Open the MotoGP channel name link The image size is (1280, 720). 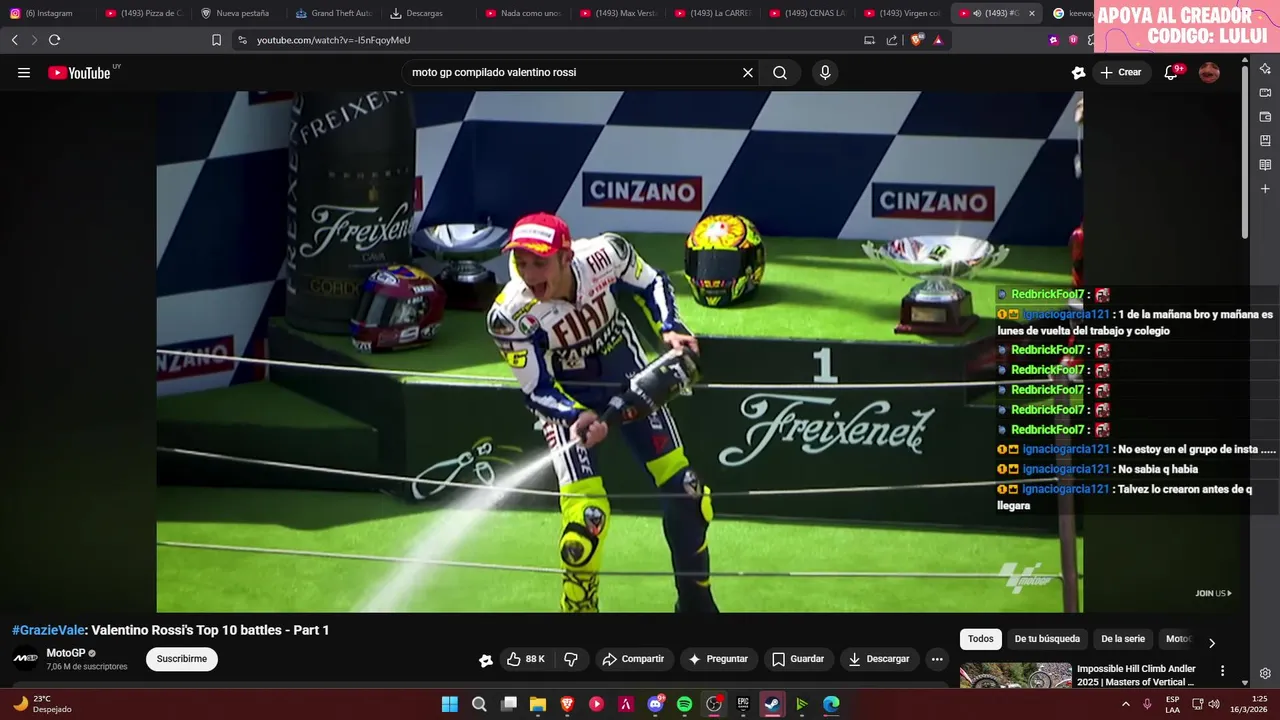tap(66, 653)
